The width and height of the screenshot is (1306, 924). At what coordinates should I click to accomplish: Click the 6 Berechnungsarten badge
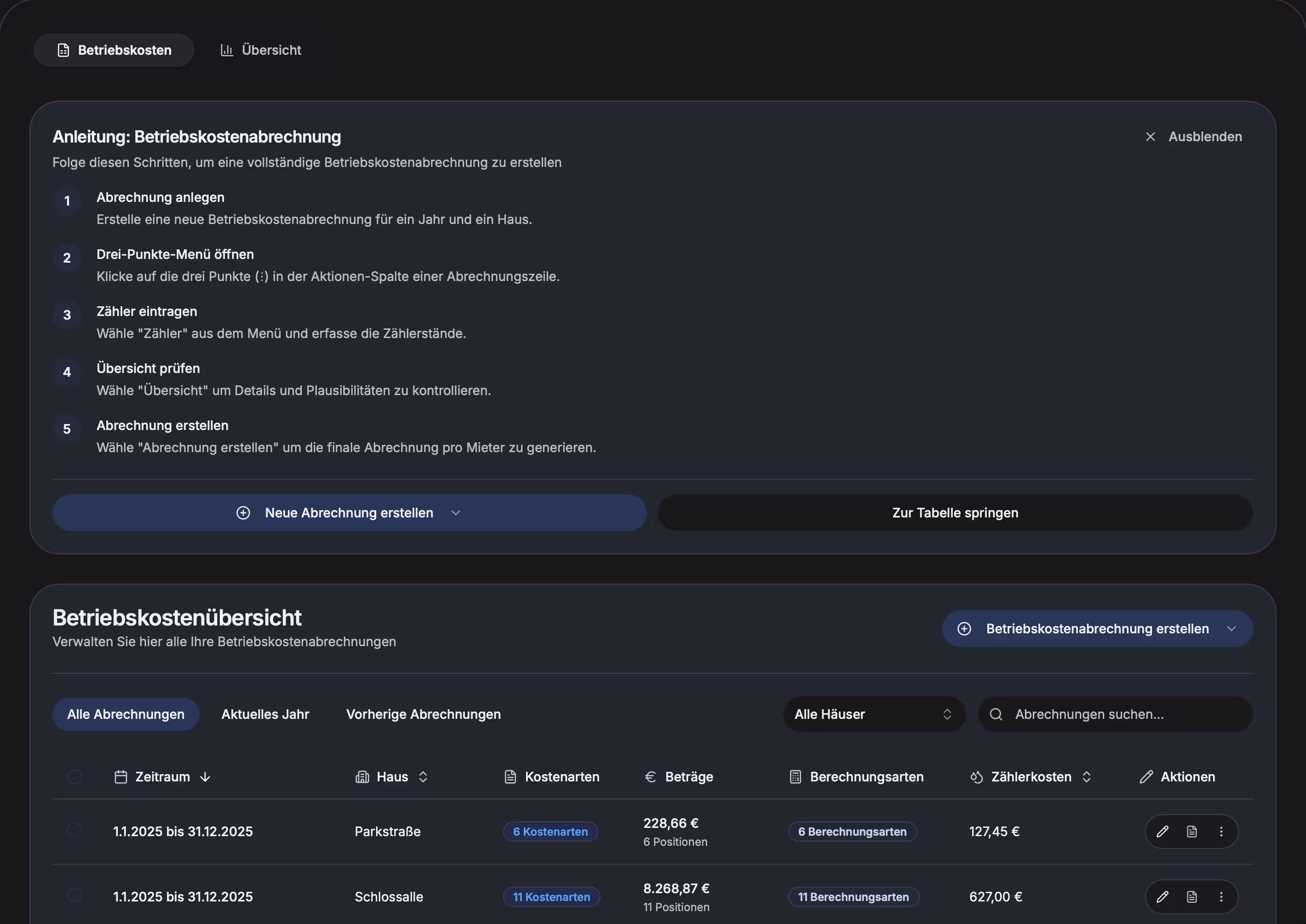click(x=852, y=831)
